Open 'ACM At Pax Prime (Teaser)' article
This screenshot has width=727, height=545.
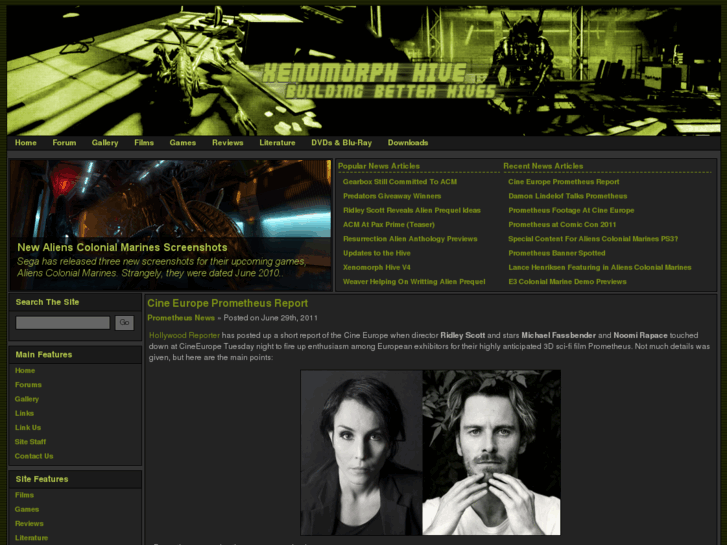(x=389, y=224)
